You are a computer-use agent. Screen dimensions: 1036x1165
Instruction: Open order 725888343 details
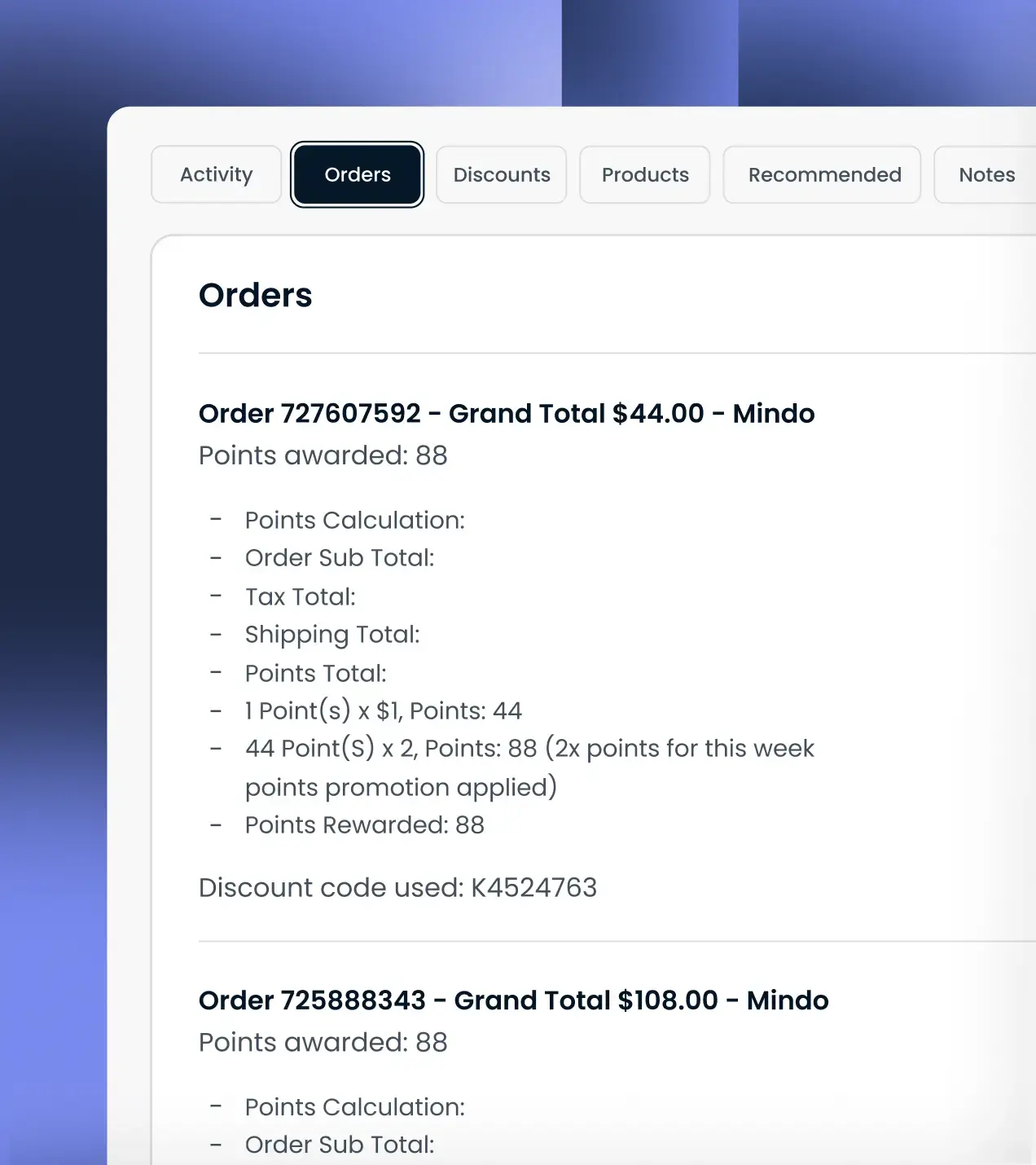pos(513,1000)
